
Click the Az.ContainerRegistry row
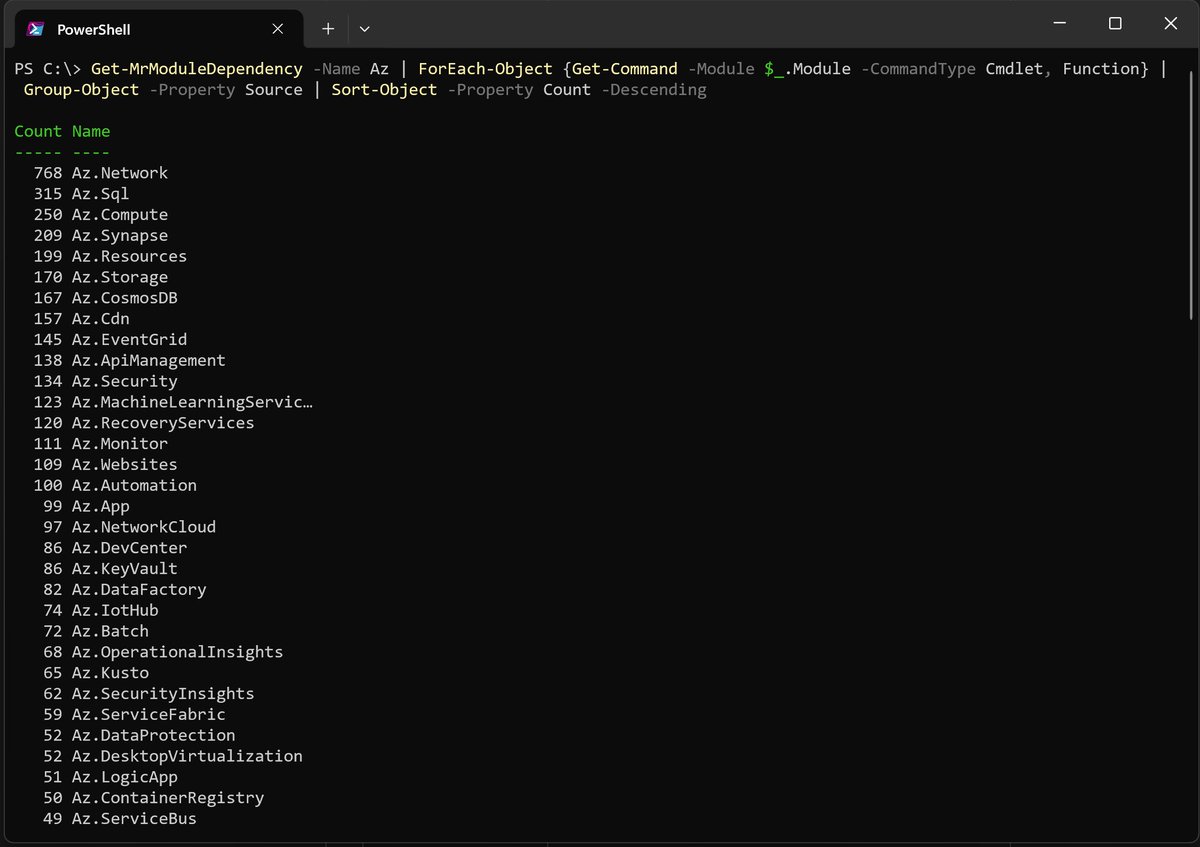click(x=154, y=798)
